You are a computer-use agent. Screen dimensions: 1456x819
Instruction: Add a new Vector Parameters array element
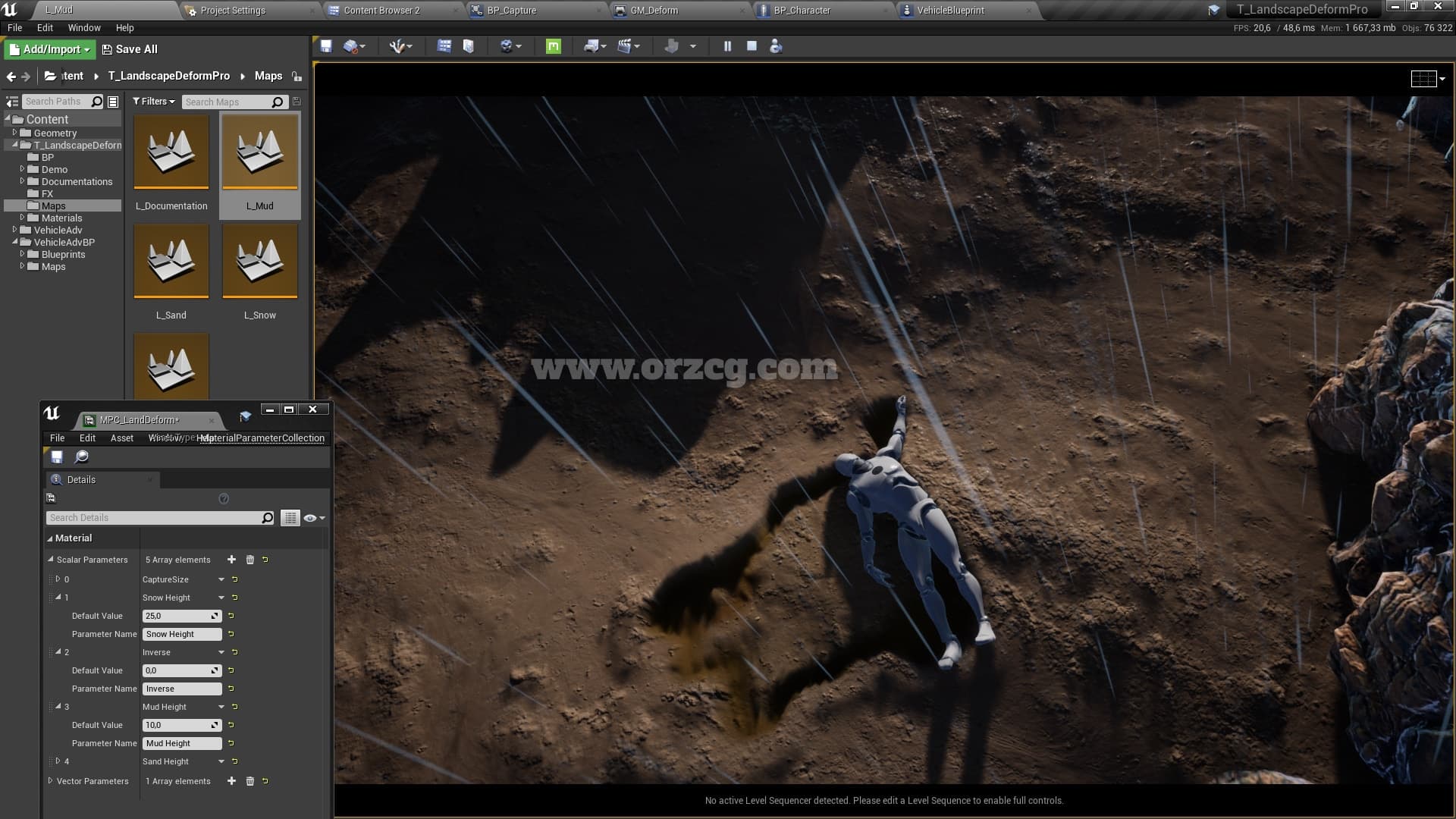coord(231,781)
